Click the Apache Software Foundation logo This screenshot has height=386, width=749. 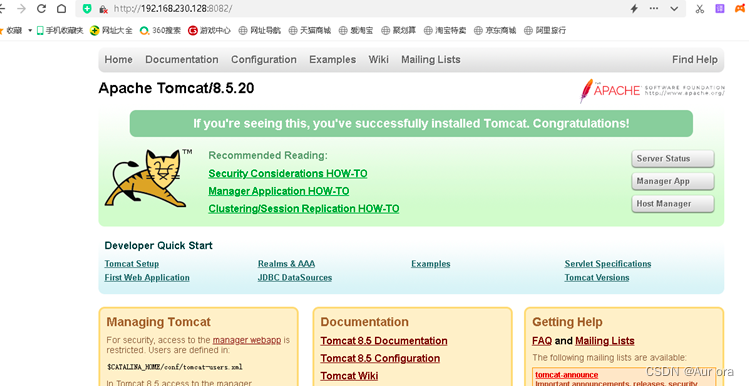pyautogui.click(x=652, y=90)
